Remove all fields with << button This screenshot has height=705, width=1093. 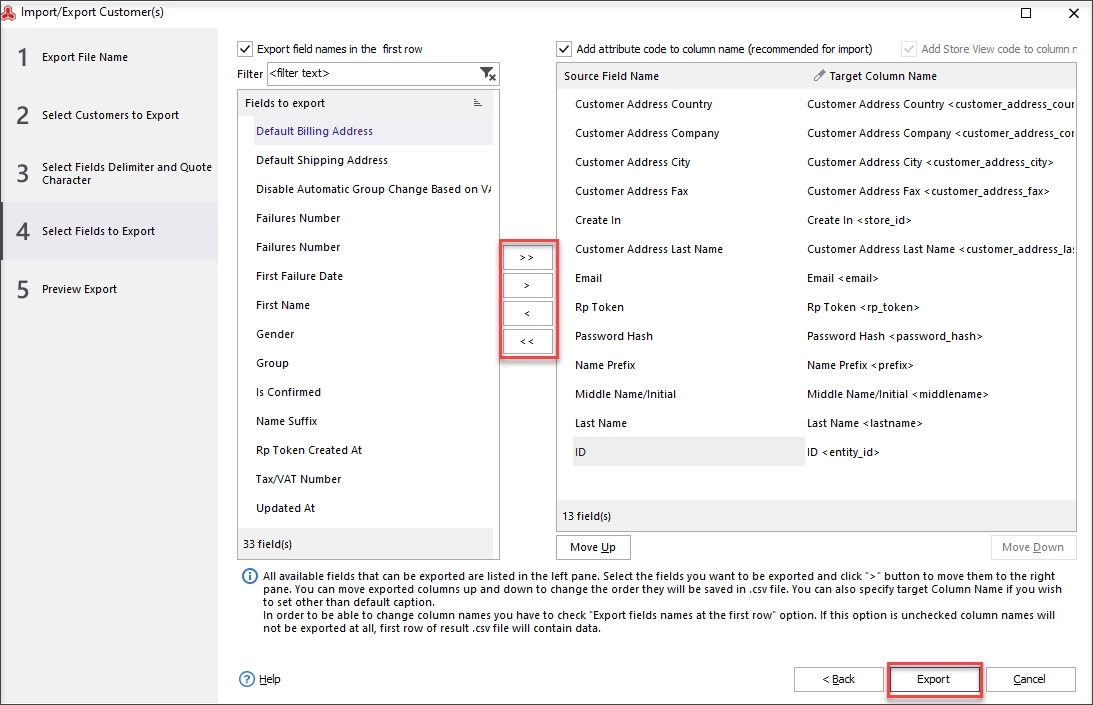(x=528, y=341)
